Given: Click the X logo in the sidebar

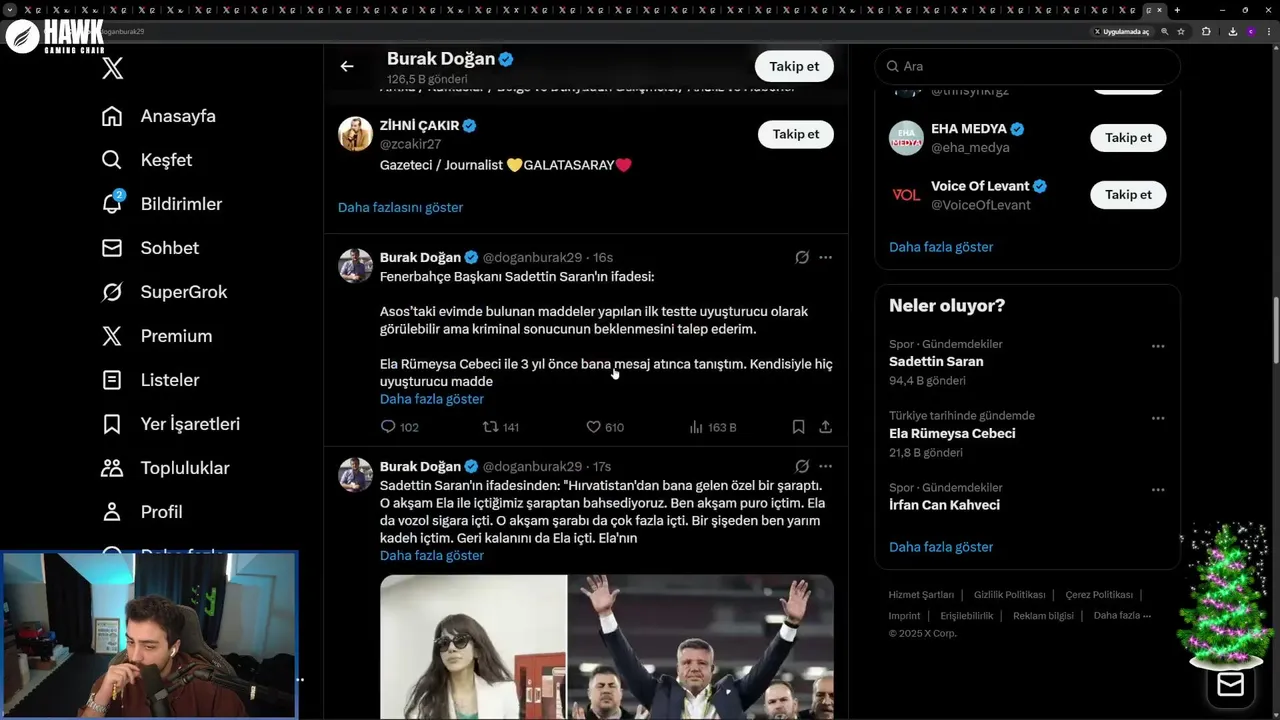Looking at the screenshot, I should (x=113, y=68).
